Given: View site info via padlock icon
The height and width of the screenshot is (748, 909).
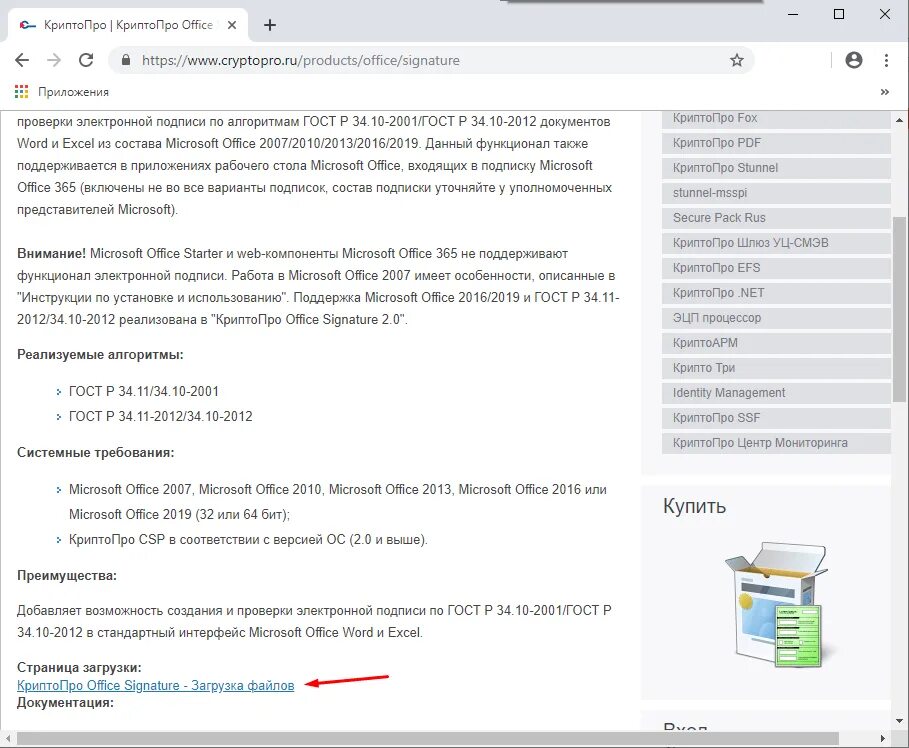Looking at the screenshot, I should coord(126,60).
